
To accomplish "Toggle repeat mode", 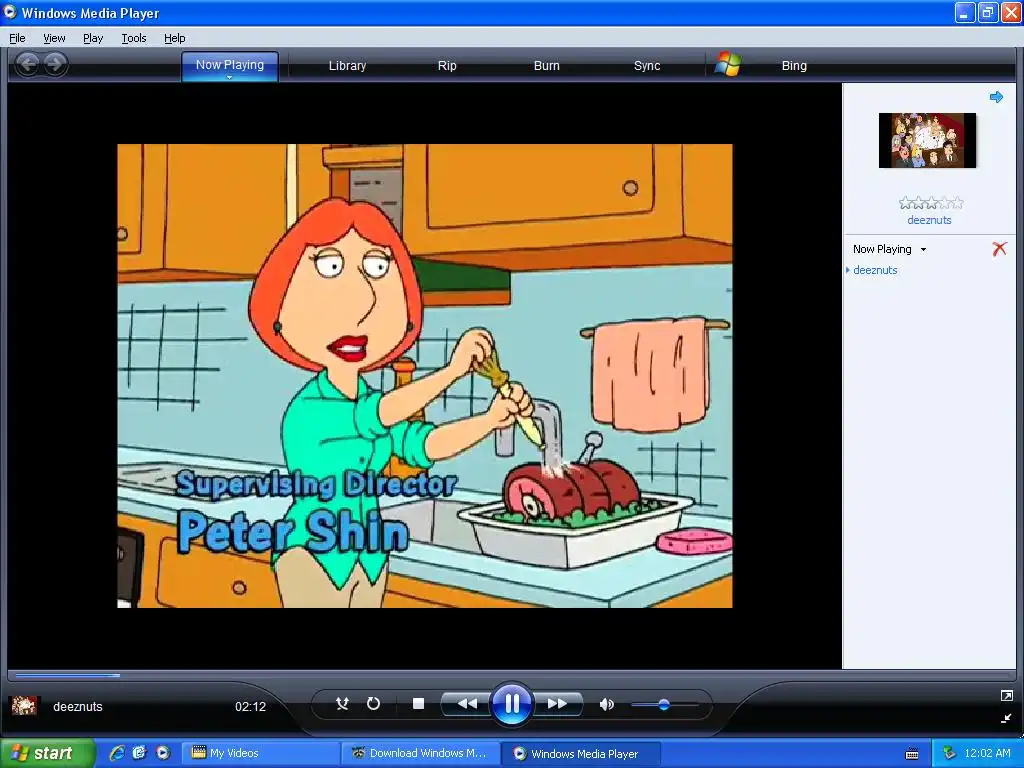I will (x=373, y=703).
